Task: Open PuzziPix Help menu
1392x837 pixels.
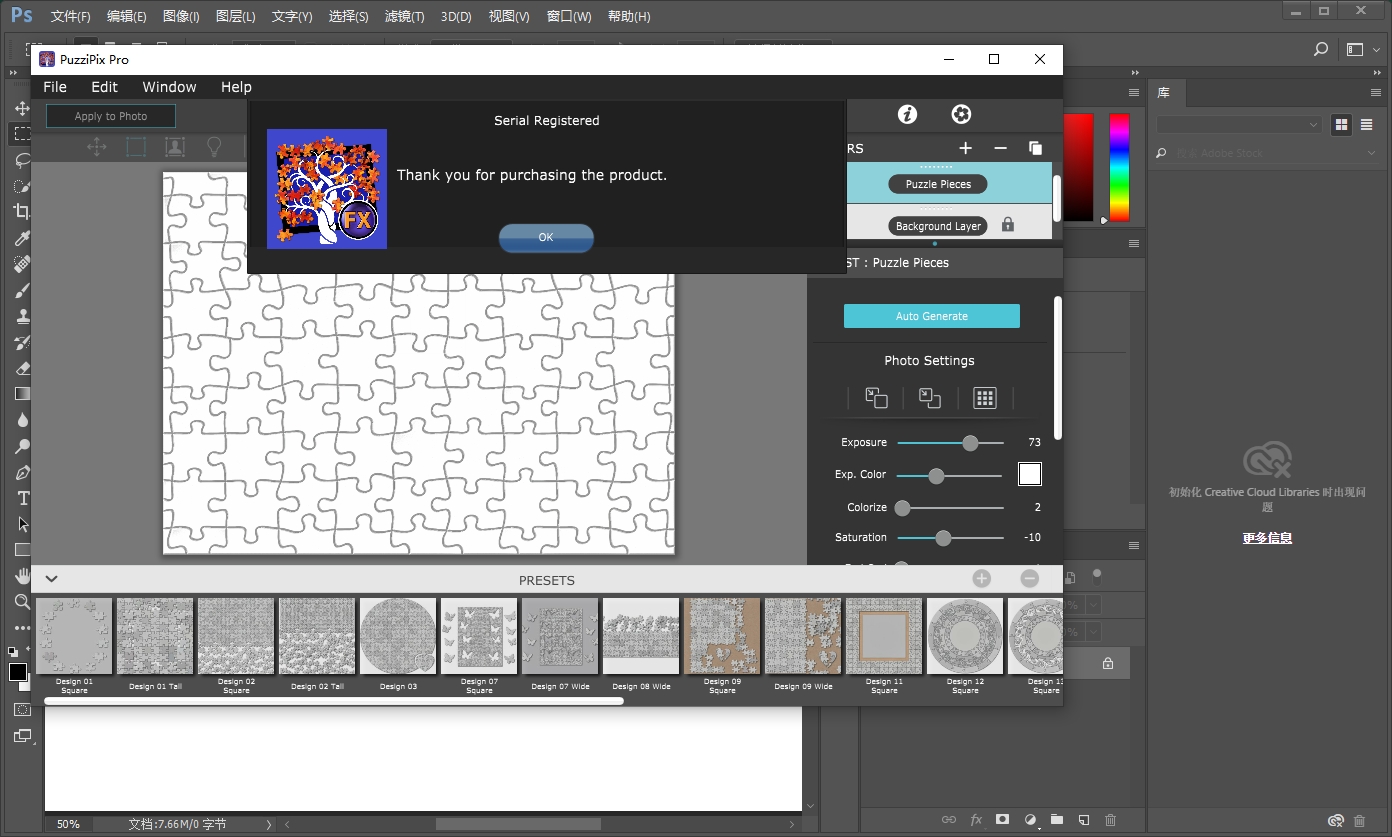Action: (236, 87)
